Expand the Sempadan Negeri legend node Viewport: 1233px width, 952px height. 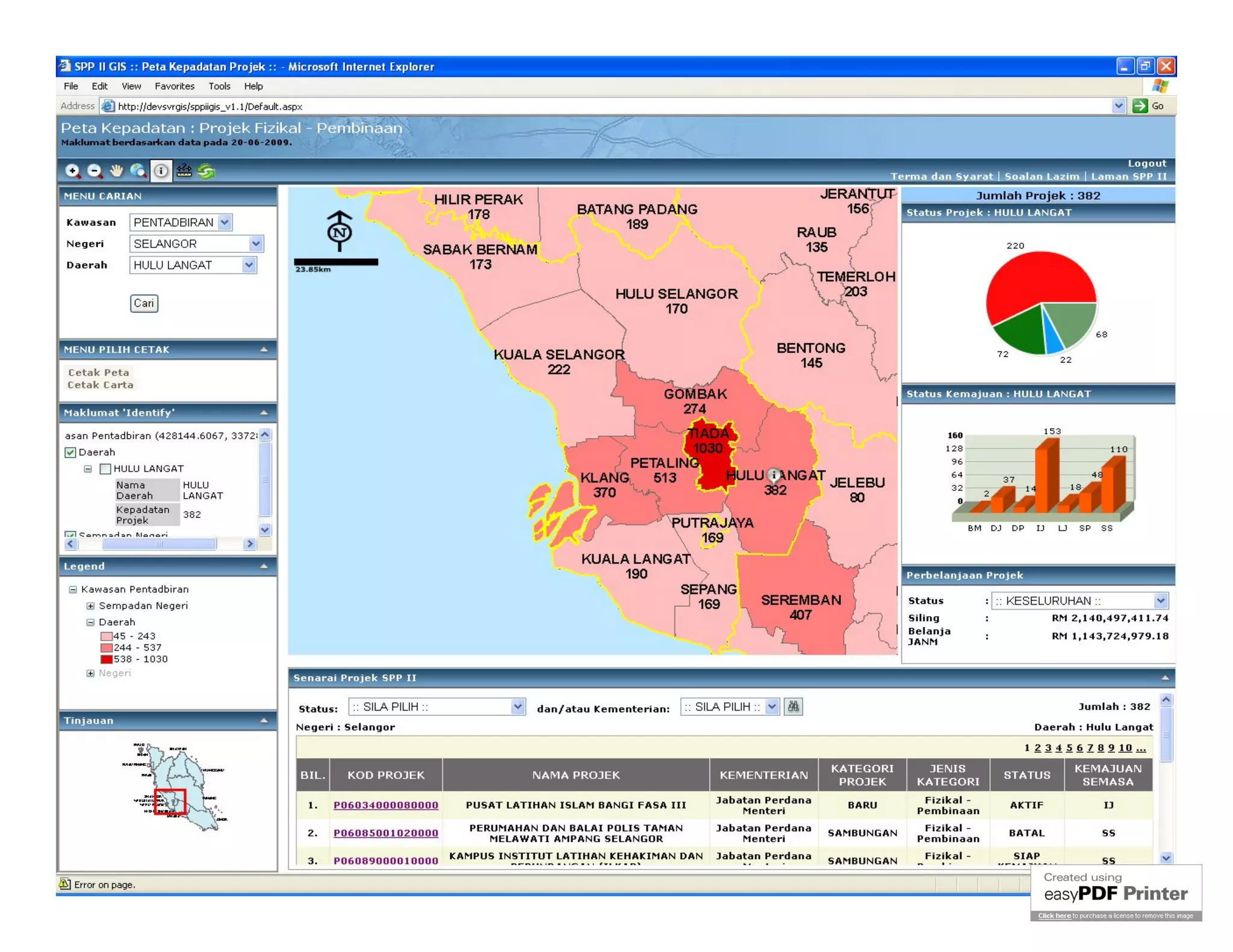(90, 606)
